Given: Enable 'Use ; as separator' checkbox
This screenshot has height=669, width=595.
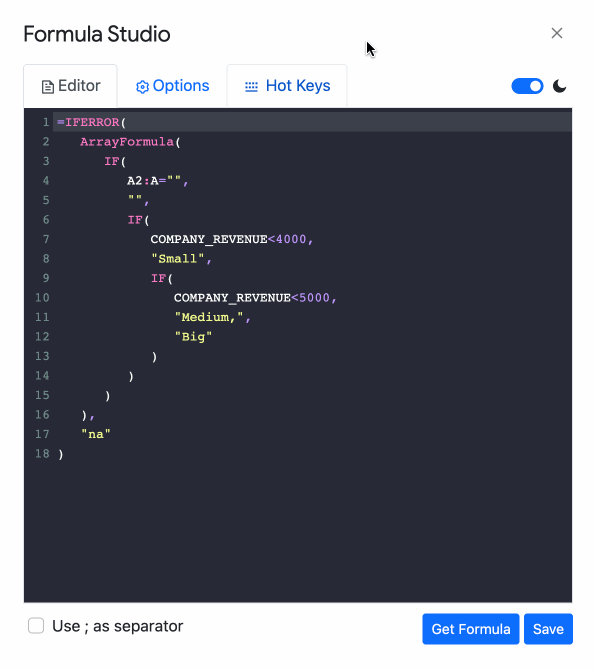Looking at the screenshot, I should tap(36, 626).
